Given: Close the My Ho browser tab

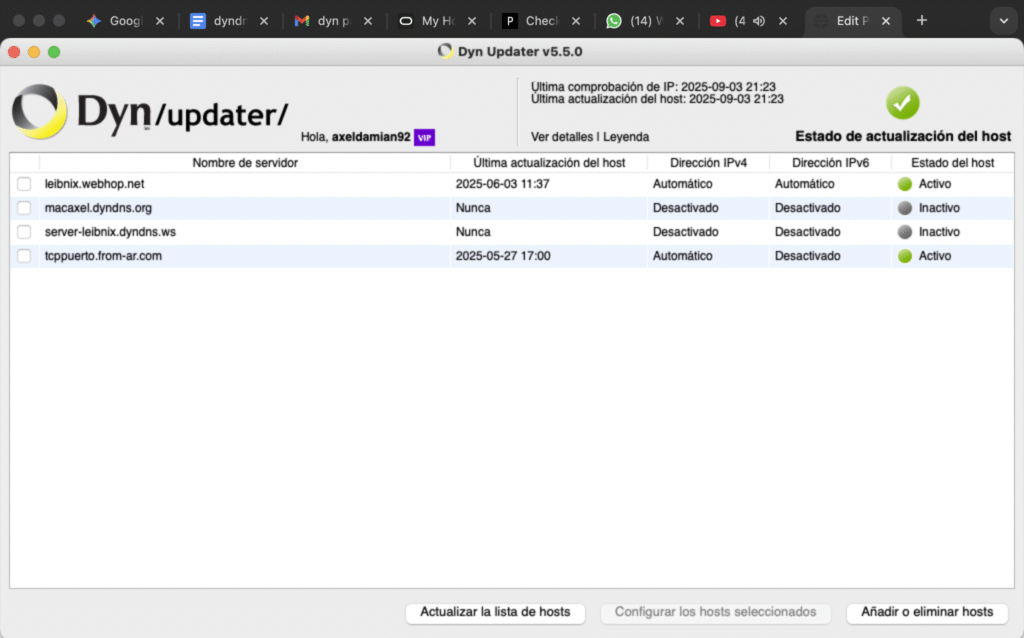Looking at the screenshot, I should [472, 21].
